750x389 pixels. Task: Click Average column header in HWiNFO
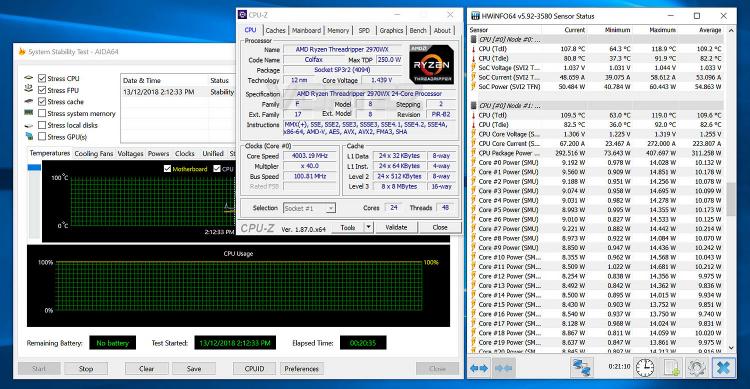pyautogui.click(x=710, y=30)
